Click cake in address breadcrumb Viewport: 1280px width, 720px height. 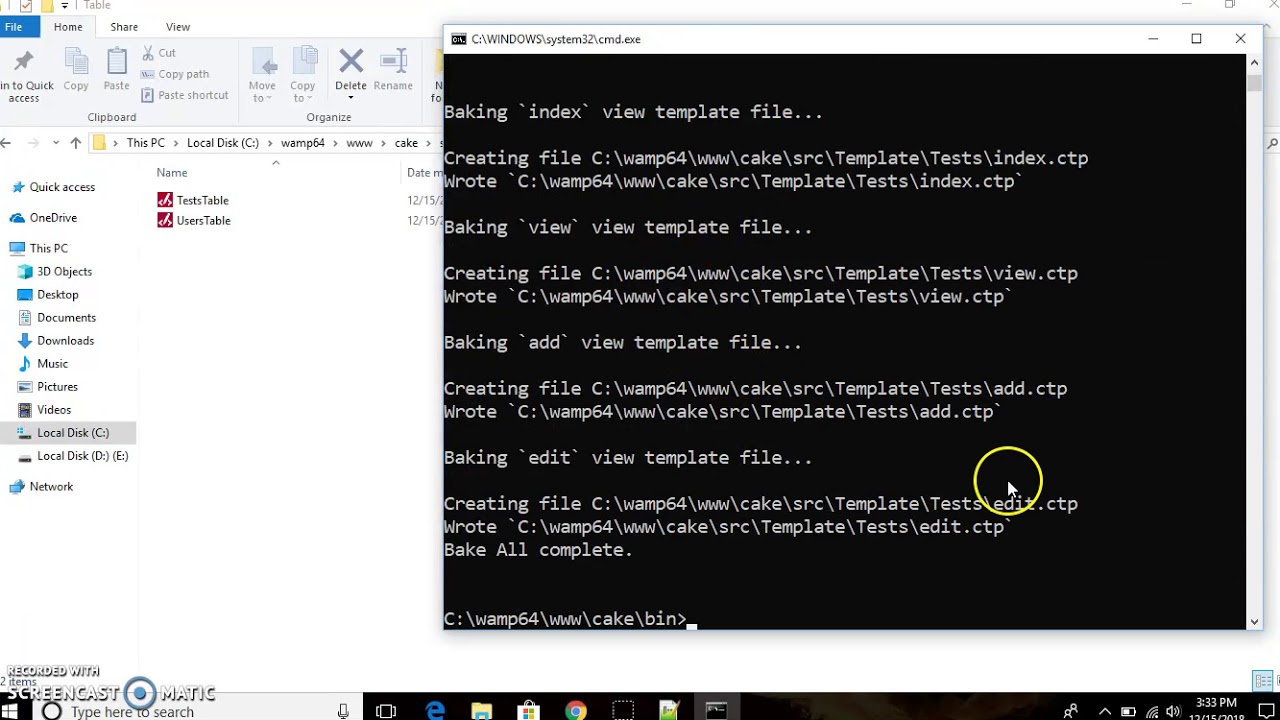(x=406, y=143)
